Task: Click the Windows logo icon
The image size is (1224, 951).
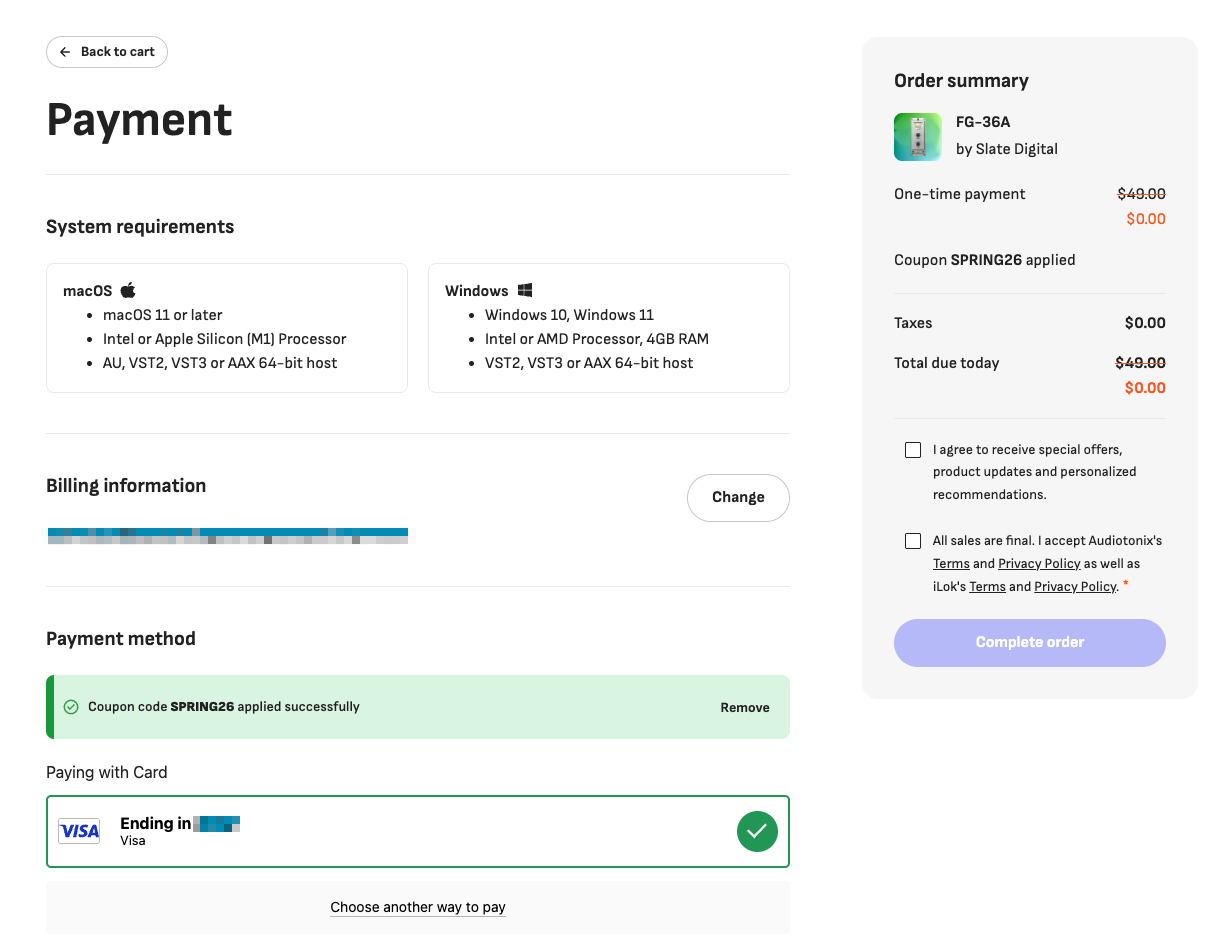Action: point(525,291)
